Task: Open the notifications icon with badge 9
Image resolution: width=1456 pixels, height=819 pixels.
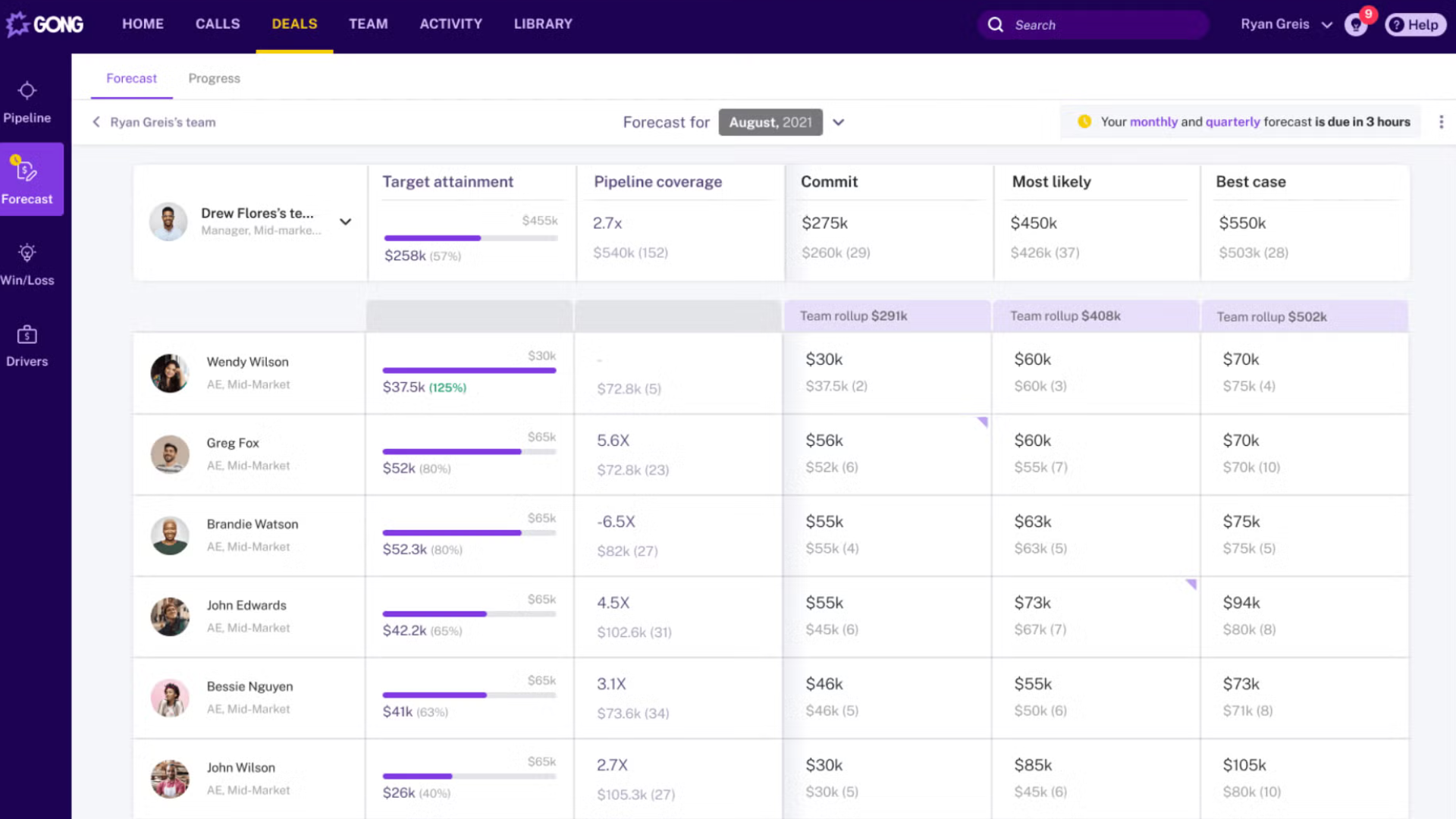Action: [x=1356, y=25]
